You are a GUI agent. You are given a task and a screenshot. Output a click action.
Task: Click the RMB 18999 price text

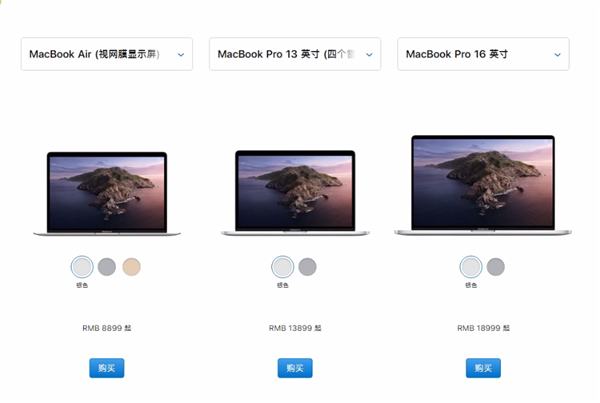[x=483, y=328]
